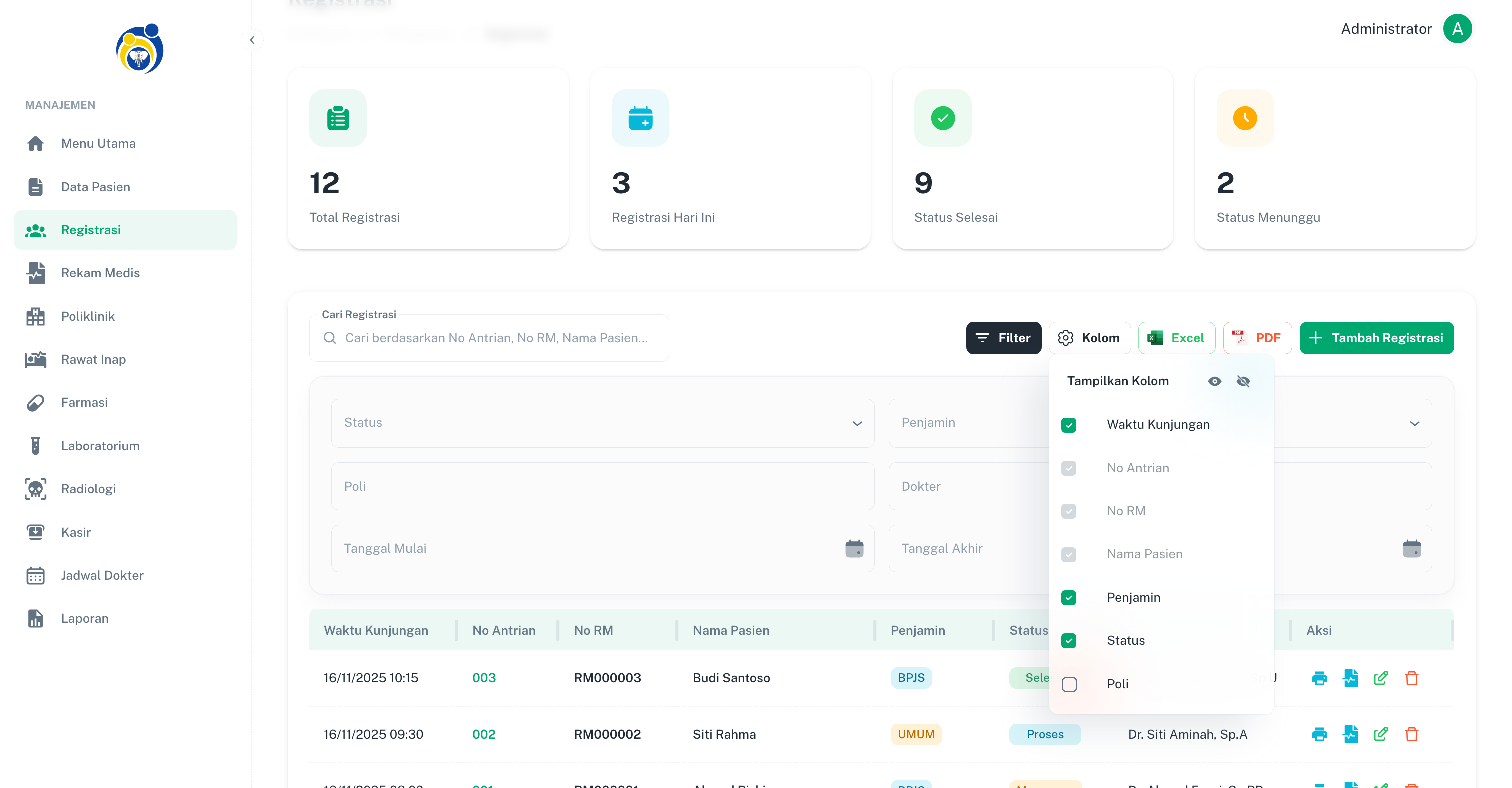The image size is (1512, 788).
Task: Open the Penjamin filter dropdown
Action: [x=1414, y=423]
